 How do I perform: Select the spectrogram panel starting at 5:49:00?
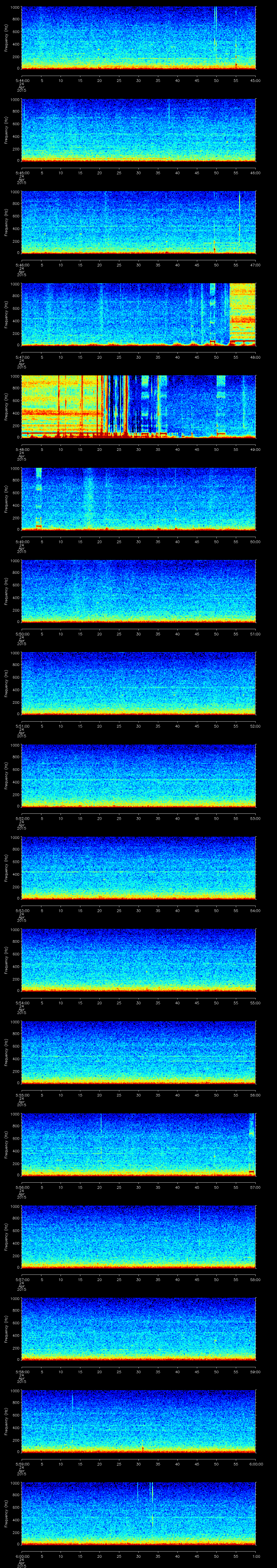pos(138,499)
